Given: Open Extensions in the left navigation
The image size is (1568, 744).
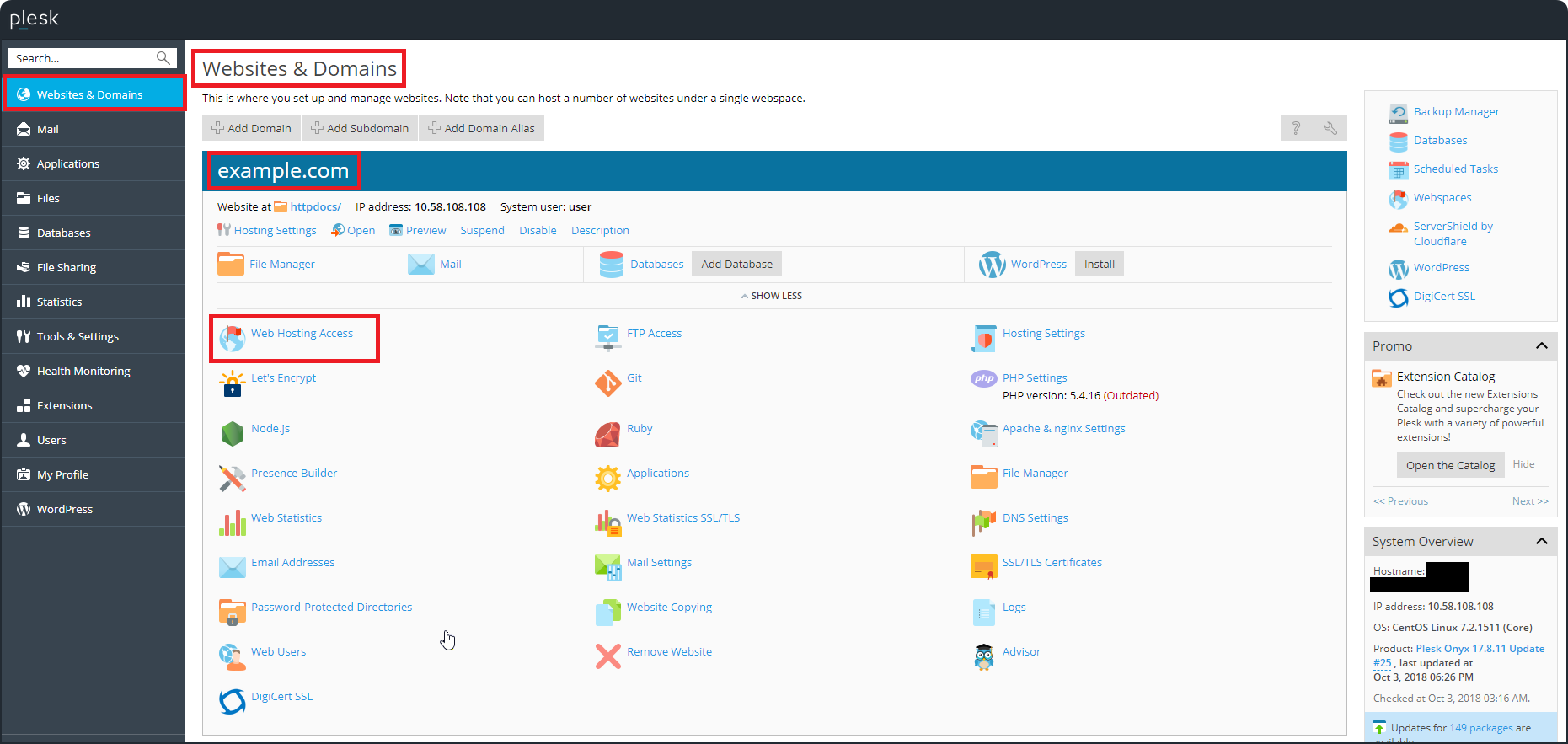Looking at the screenshot, I should point(94,405).
